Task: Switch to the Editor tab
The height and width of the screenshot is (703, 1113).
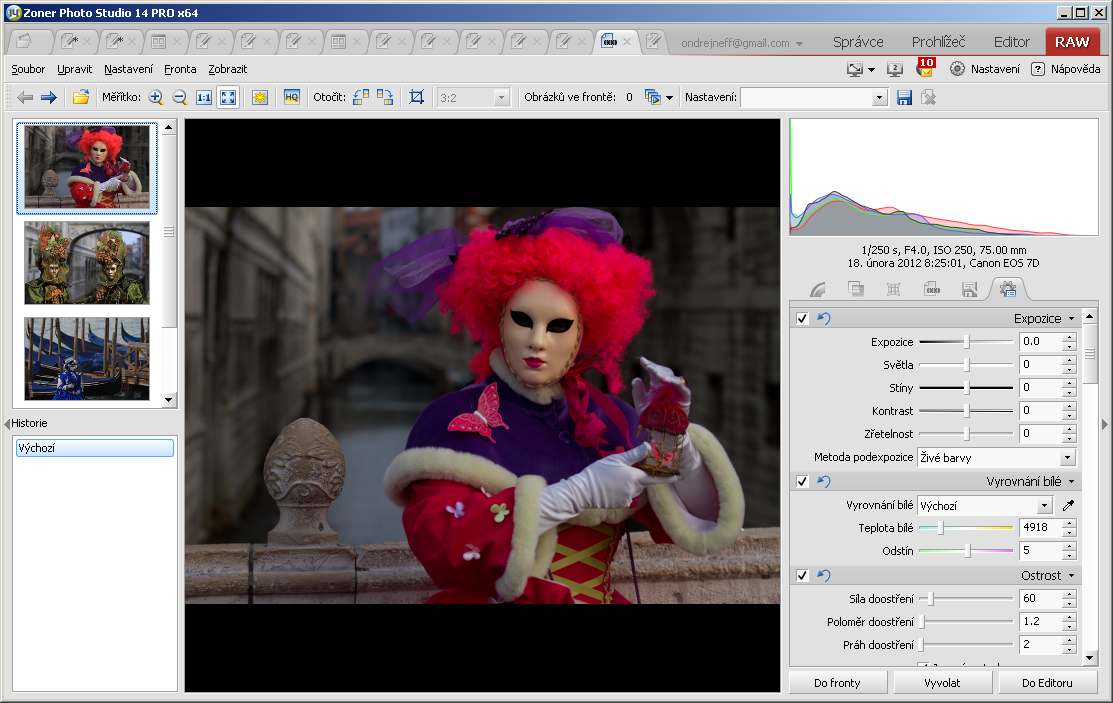Action: tap(1011, 42)
